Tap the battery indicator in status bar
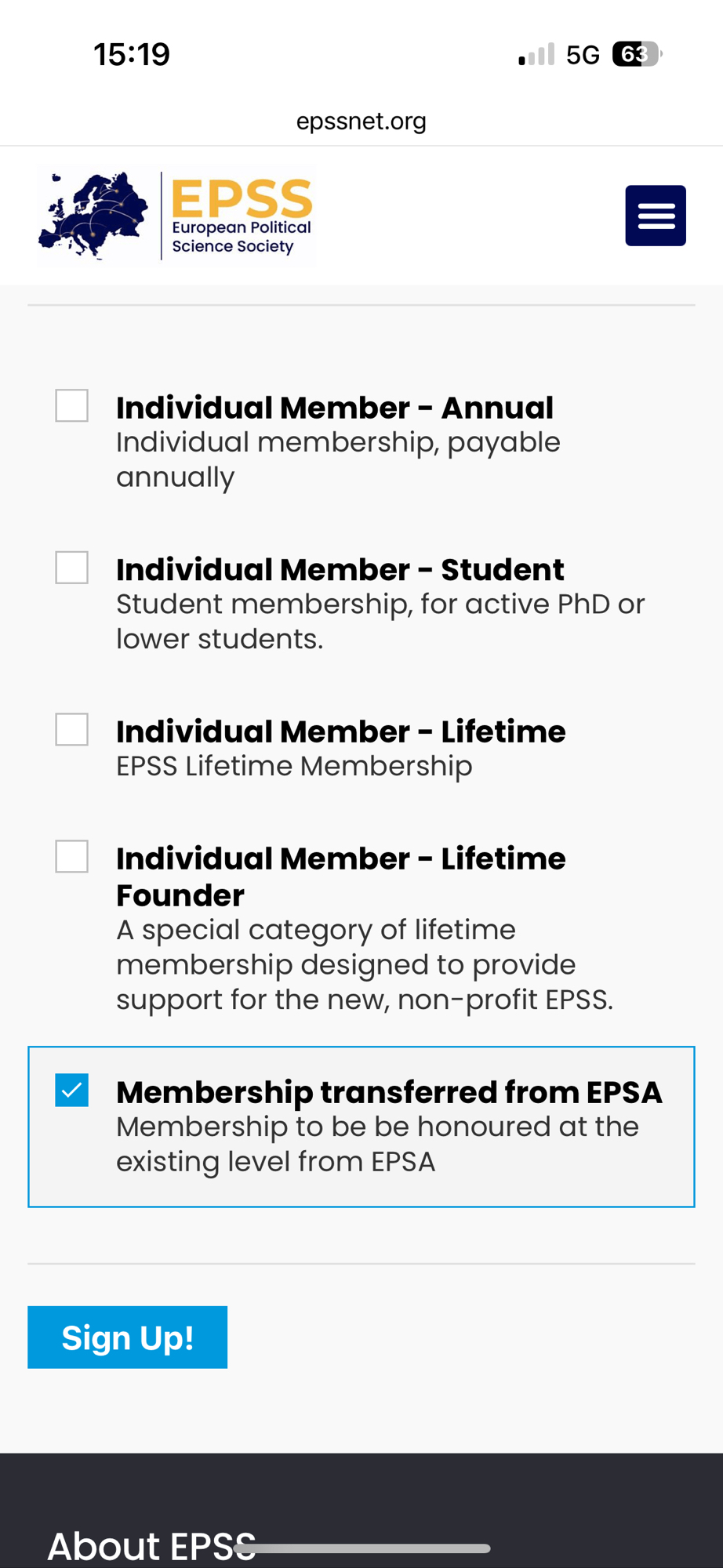The width and height of the screenshot is (723, 1568). pos(636,54)
